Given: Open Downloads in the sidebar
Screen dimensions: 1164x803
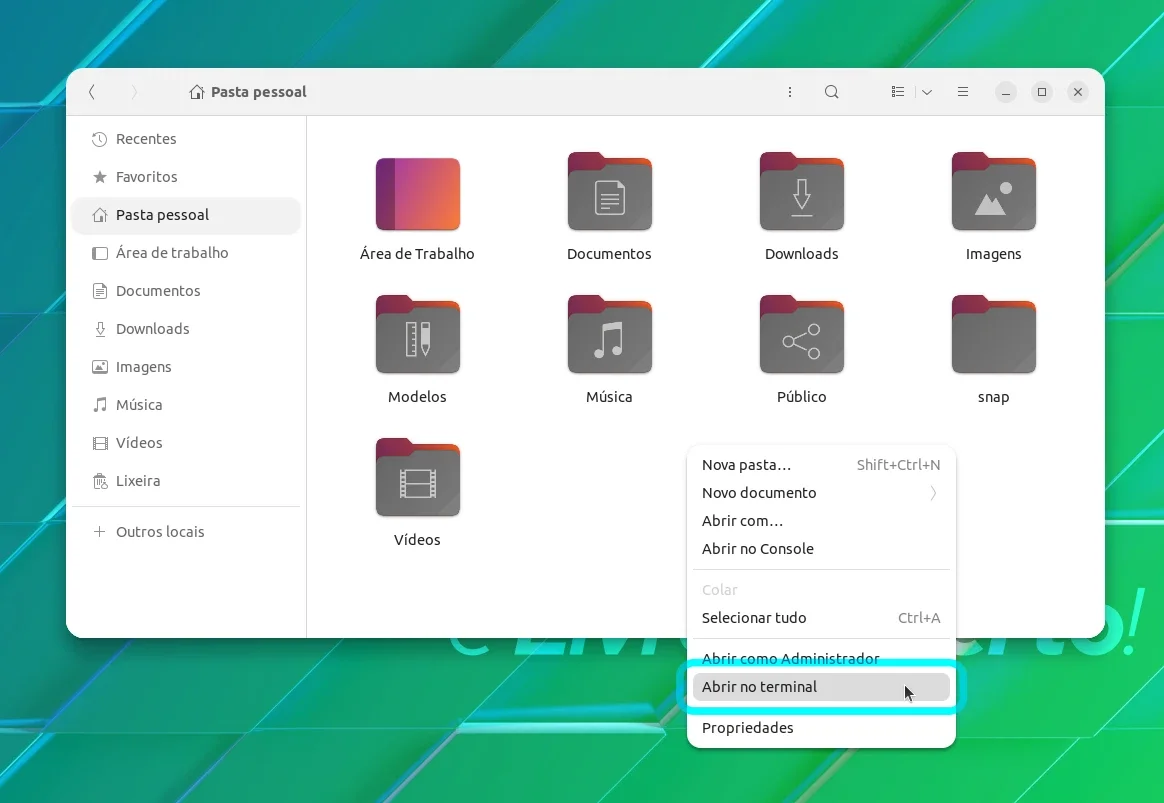Looking at the screenshot, I should 186,329.
